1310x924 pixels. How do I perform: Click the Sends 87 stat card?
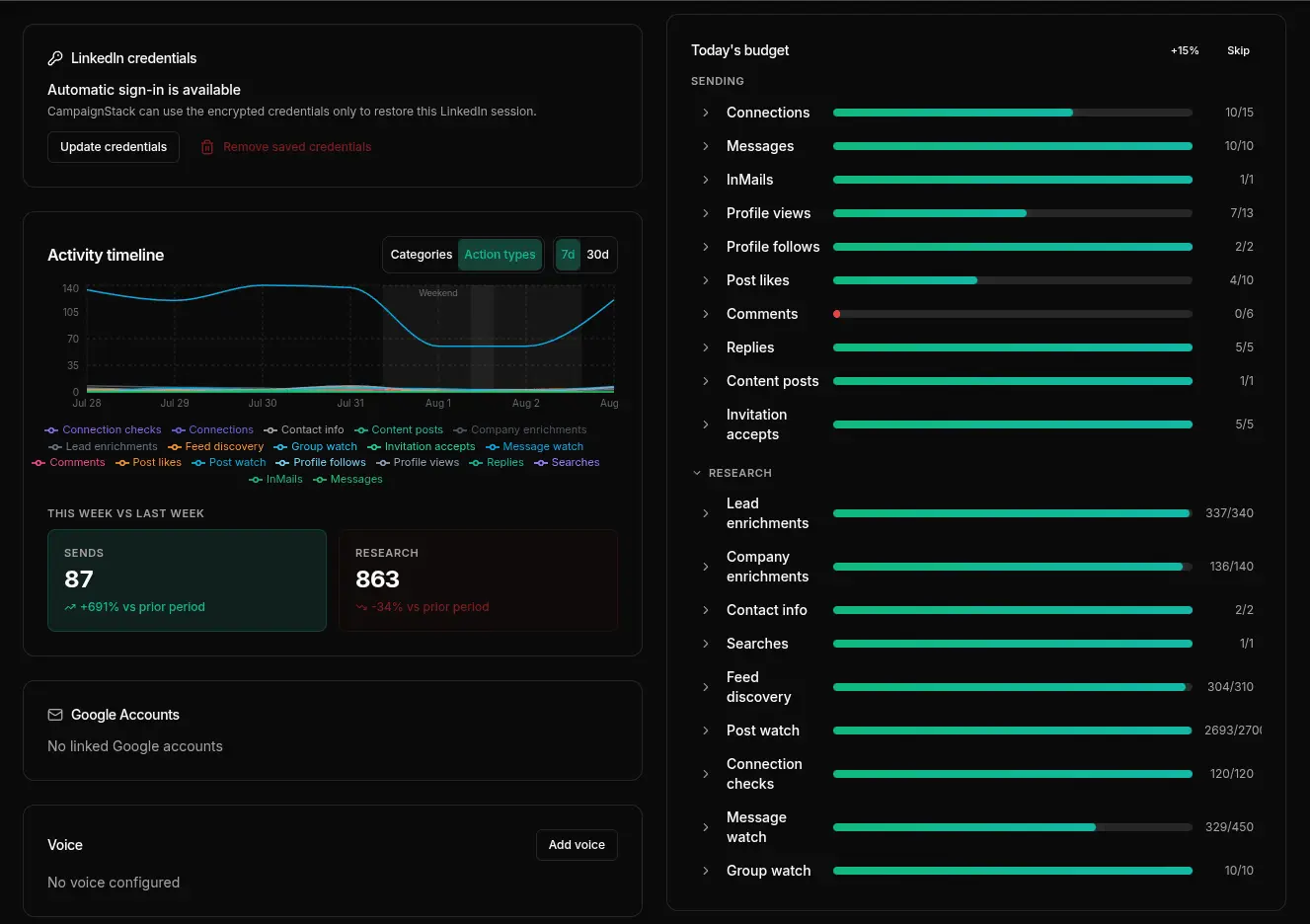tap(187, 580)
